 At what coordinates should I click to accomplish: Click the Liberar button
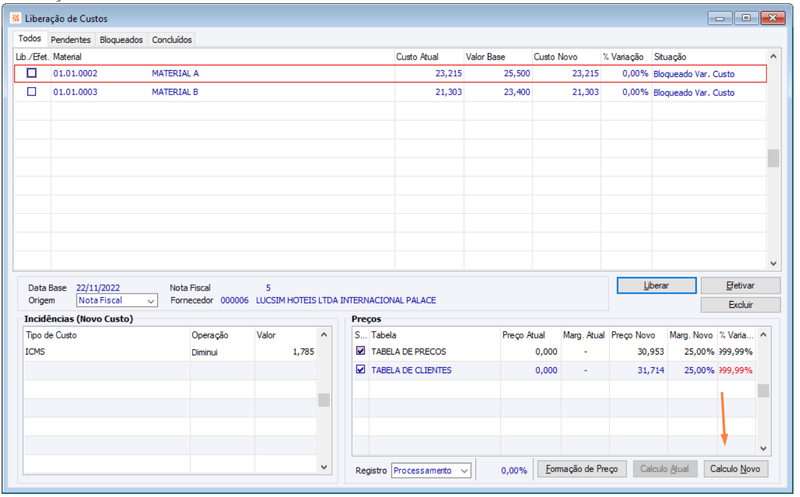(x=656, y=286)
